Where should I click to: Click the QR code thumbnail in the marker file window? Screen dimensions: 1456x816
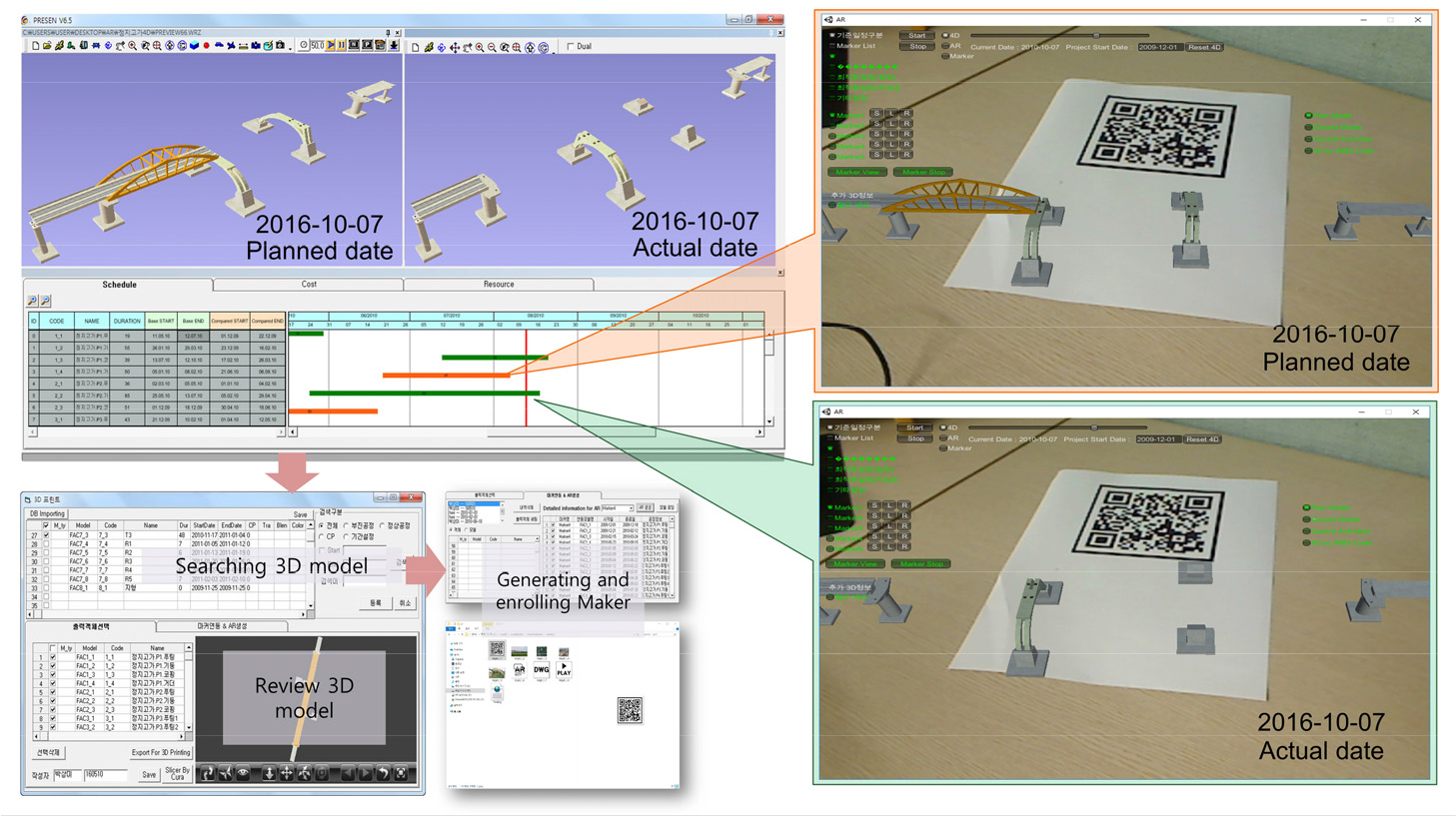(497, 648)
